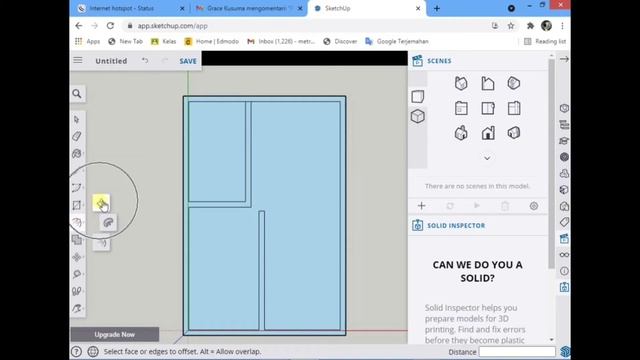Undo the last action
The height and width of the screenshot is (360, 640).
pos(145,60)
